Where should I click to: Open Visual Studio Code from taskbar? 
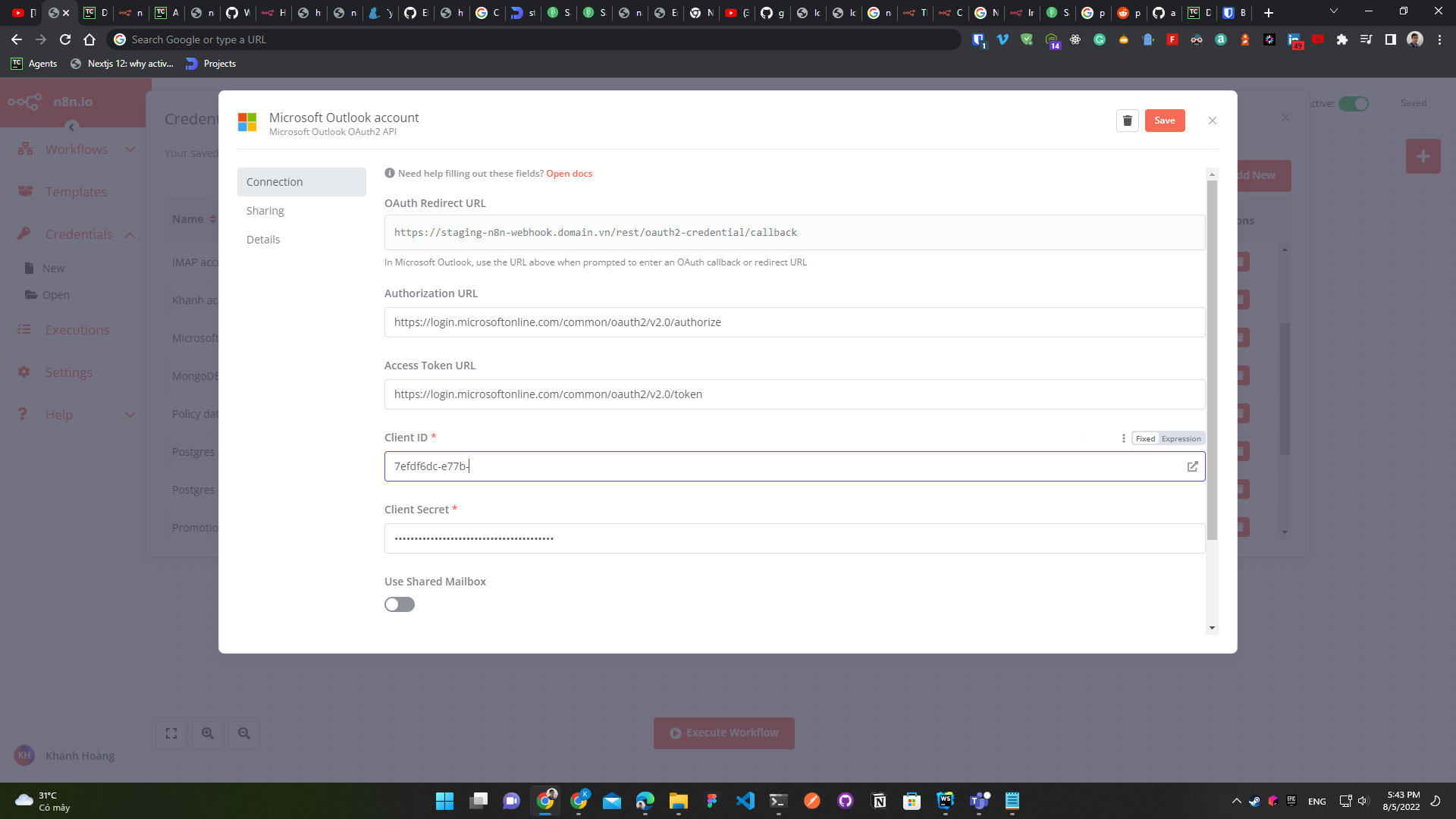click(745, 801)
